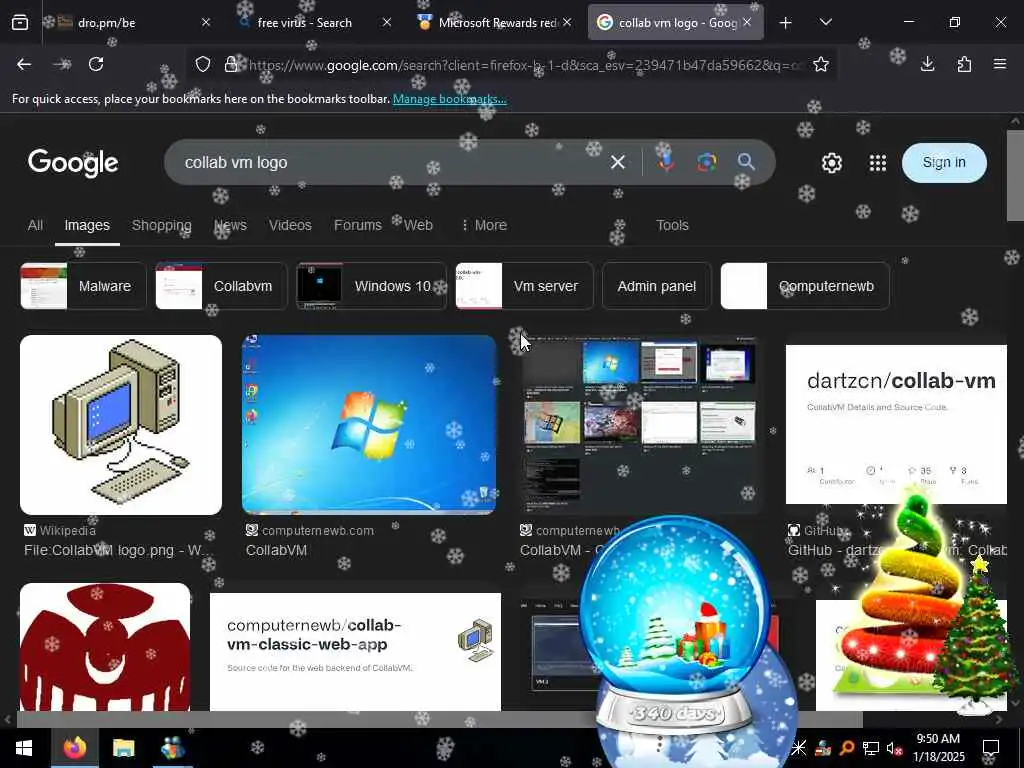Open the notification center icon
This screenshot has height=768, width=1024.
click(x=991, y=748)
